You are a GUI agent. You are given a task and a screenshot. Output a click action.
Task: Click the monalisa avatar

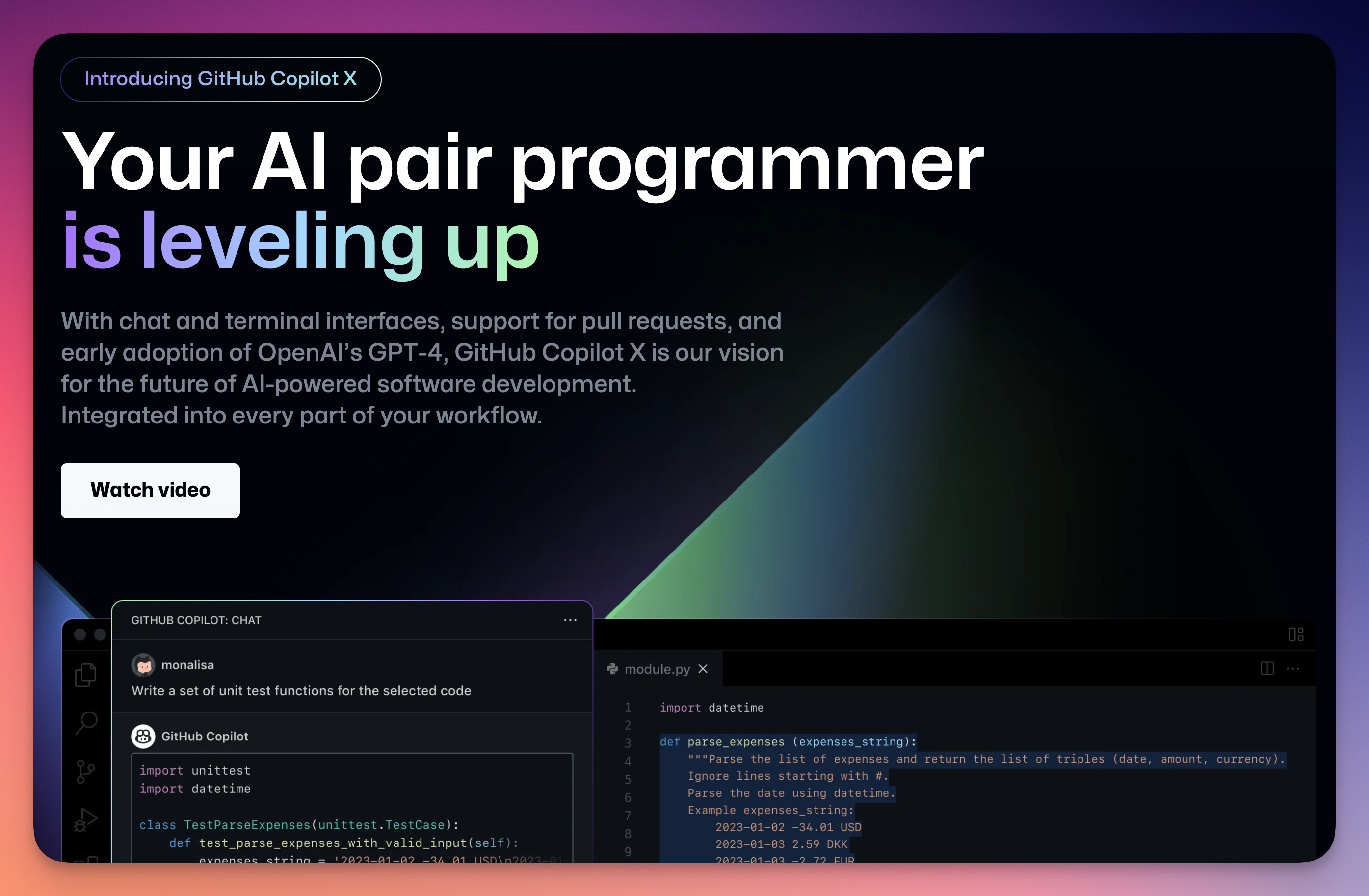click(x=143, y=665)
